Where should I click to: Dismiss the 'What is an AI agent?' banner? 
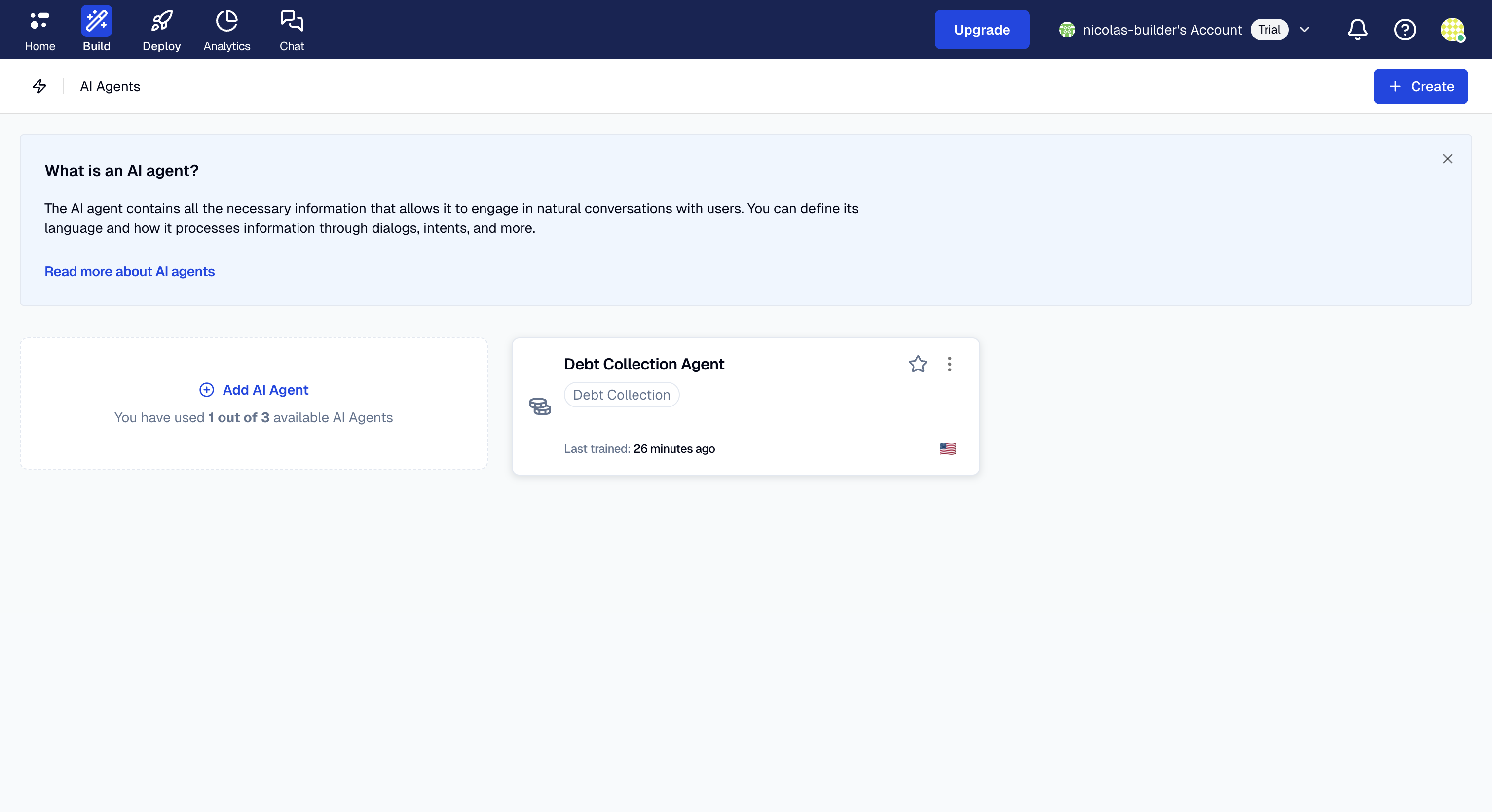1447,159
